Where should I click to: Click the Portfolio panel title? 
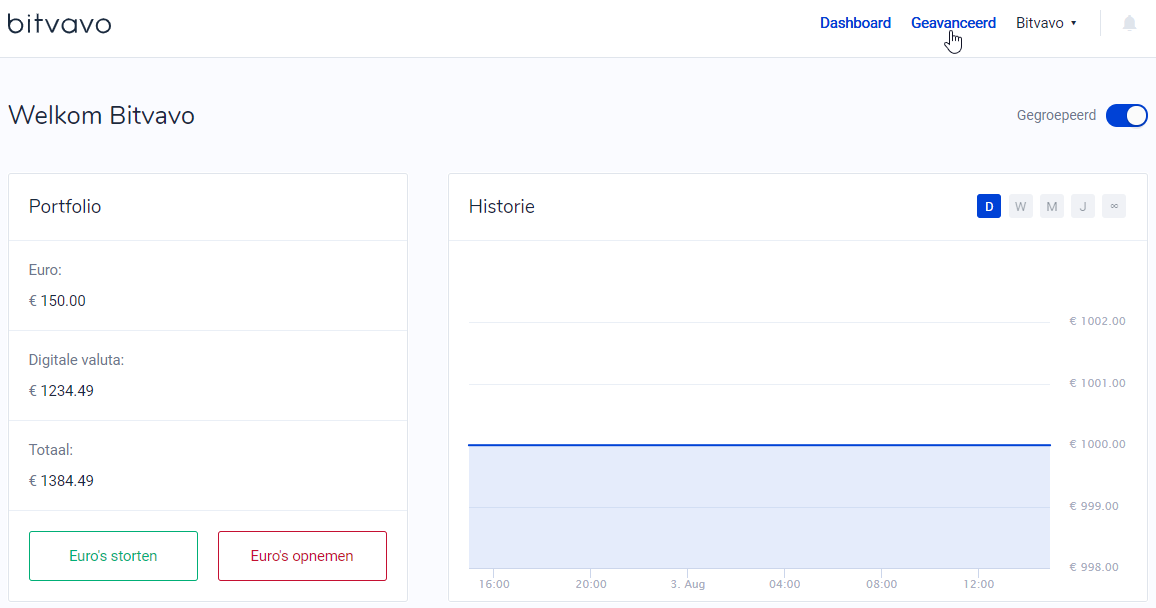point(65,206)
